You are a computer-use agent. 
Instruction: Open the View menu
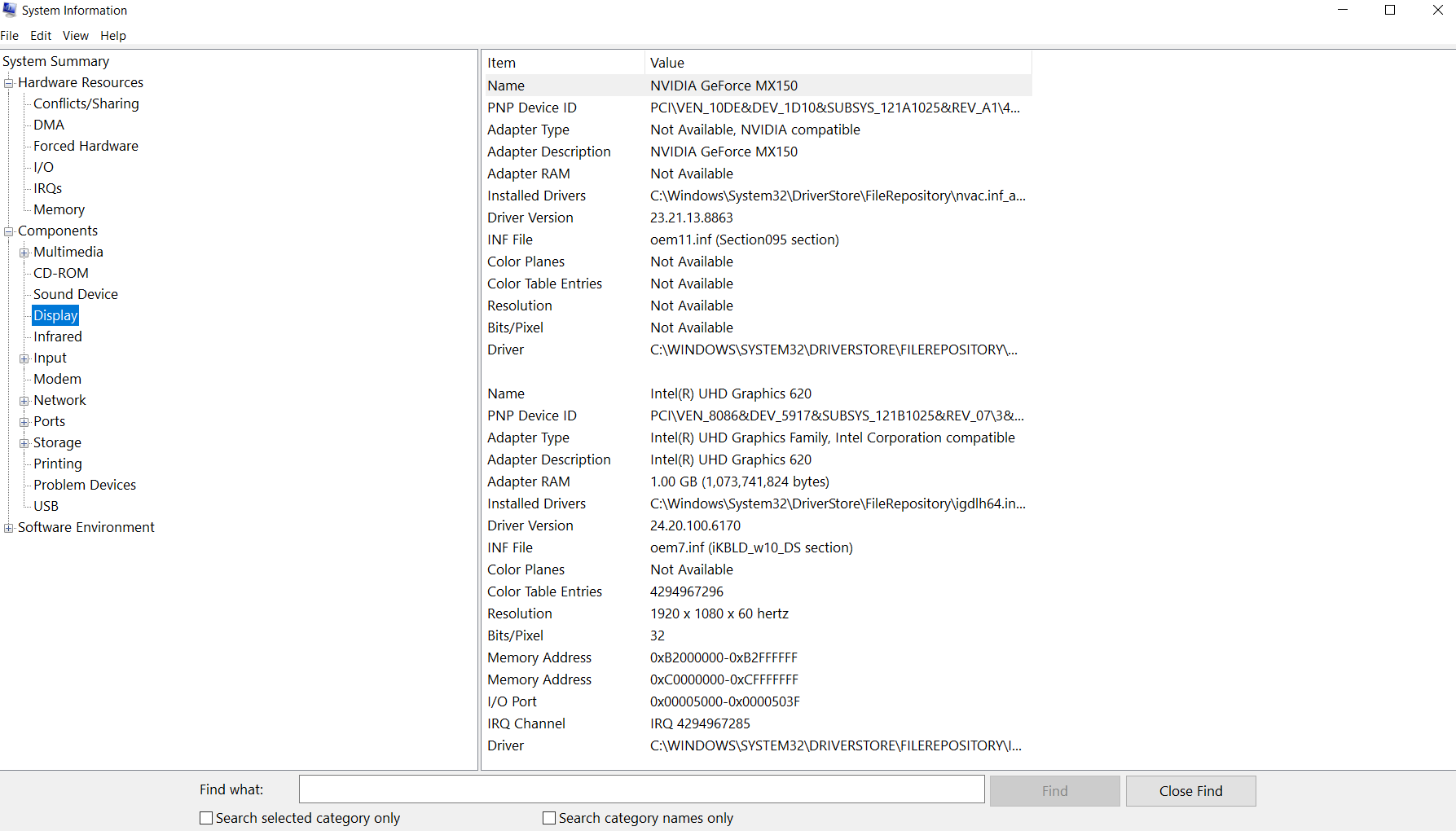(x=76, y=36)
